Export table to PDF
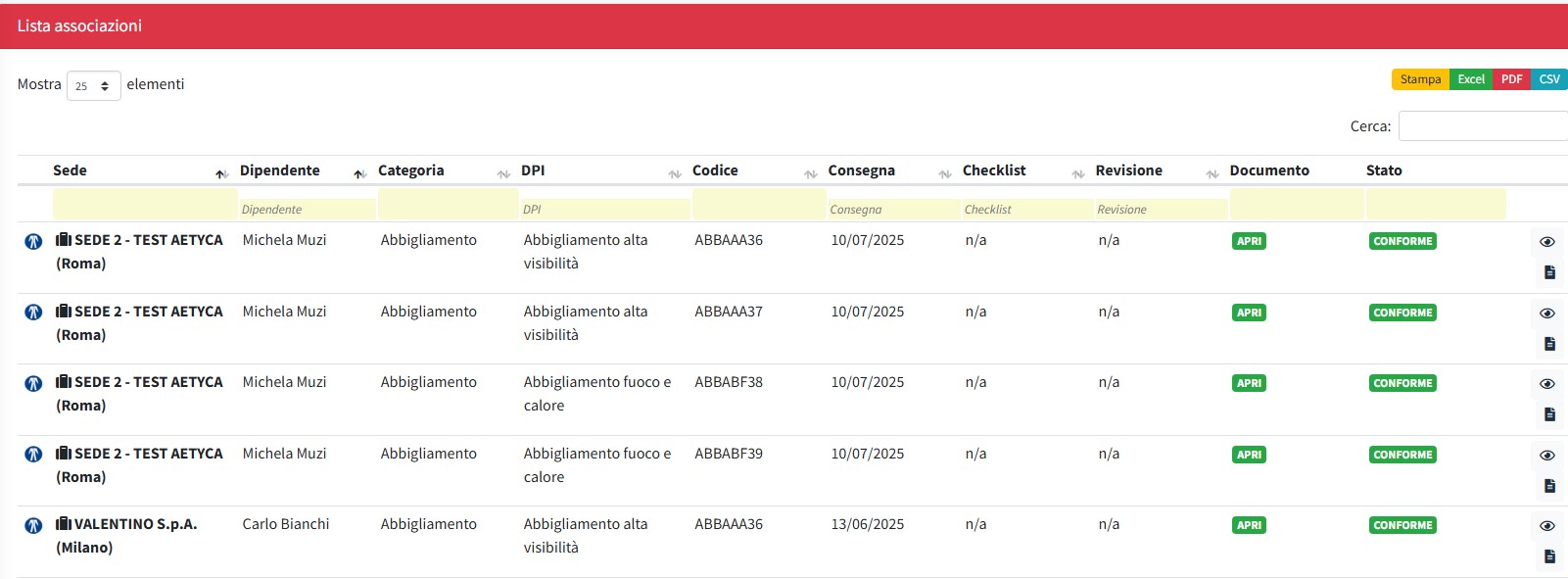The height and width of the screenshot is (579, 1568). [x=1511, y=79]
